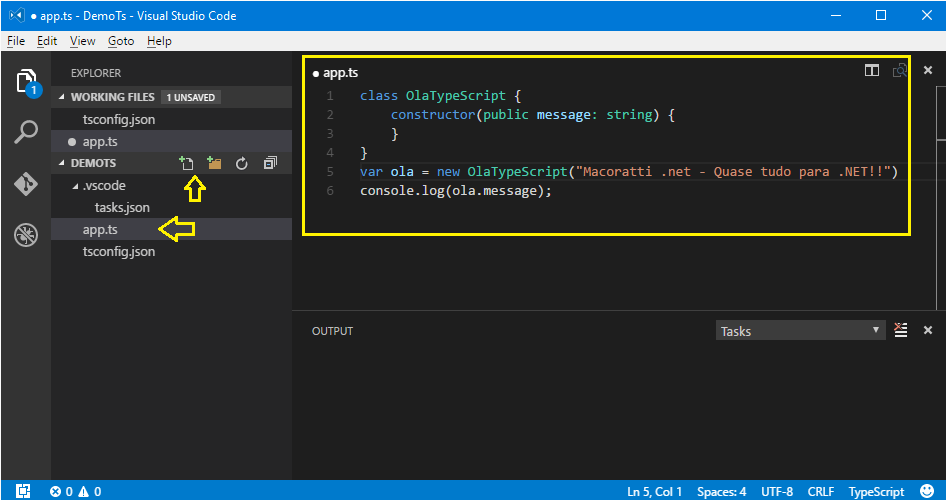Viewport: 946px width, 500px height.
Task: Click 'constructor' keyword on line 2
Action: click(433, 115)
